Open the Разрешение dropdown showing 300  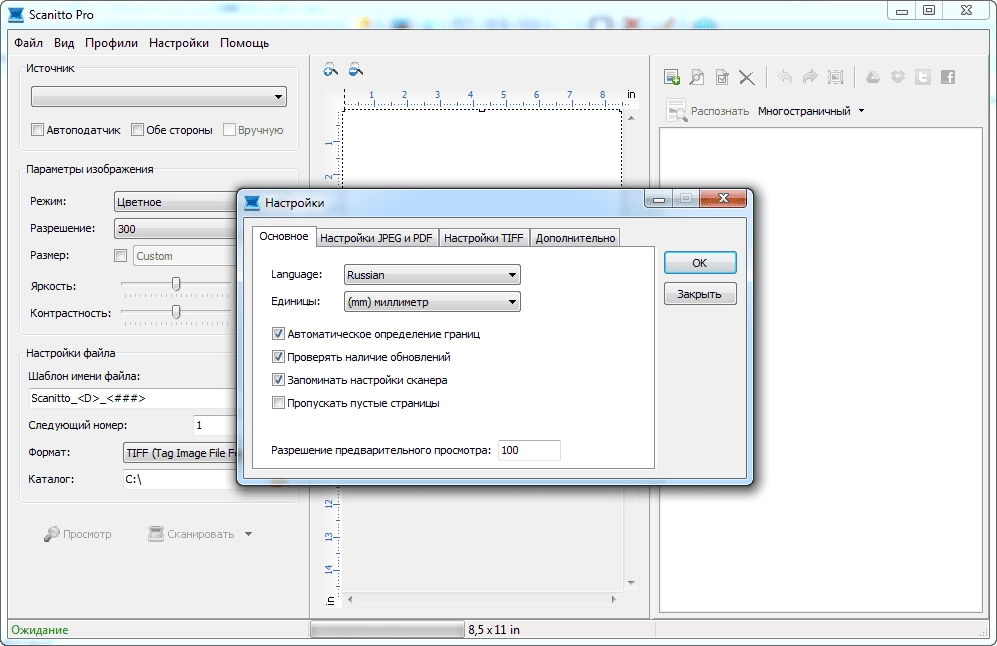pyautogui.click(x=175, y=229)
